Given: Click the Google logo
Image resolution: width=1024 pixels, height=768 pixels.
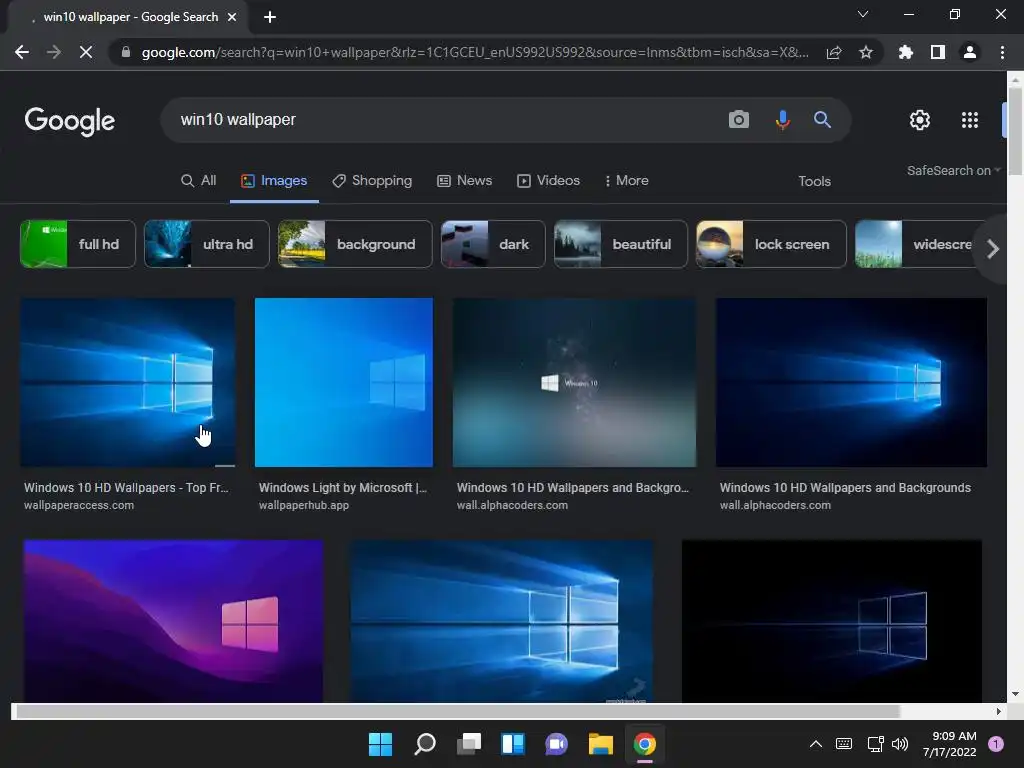Looking at the screenshot, I should [x=69, y=121].
